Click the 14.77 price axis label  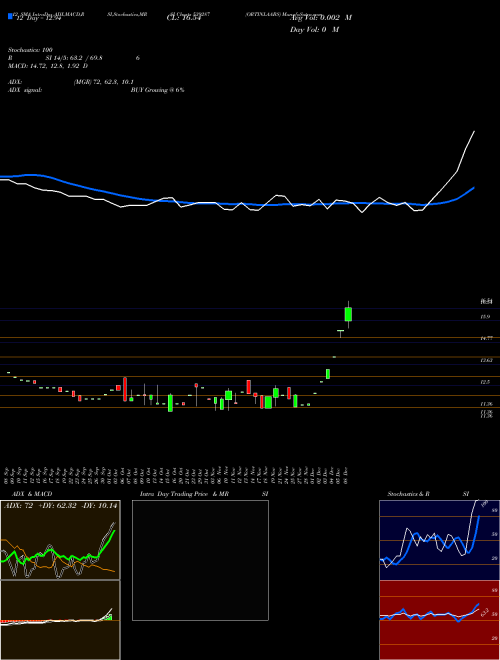point(486,338)
